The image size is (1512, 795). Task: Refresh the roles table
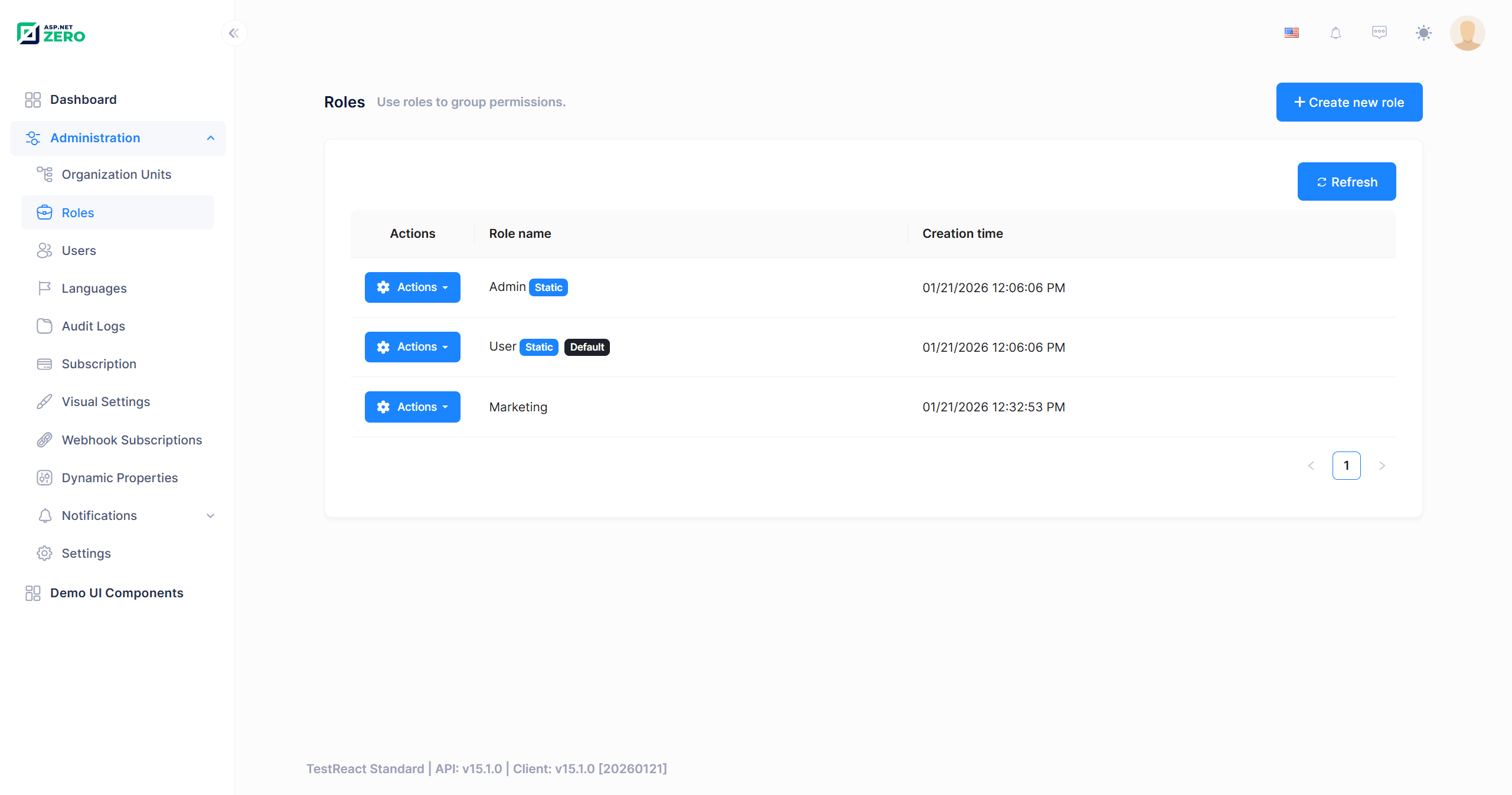(x=1347, y=182)
